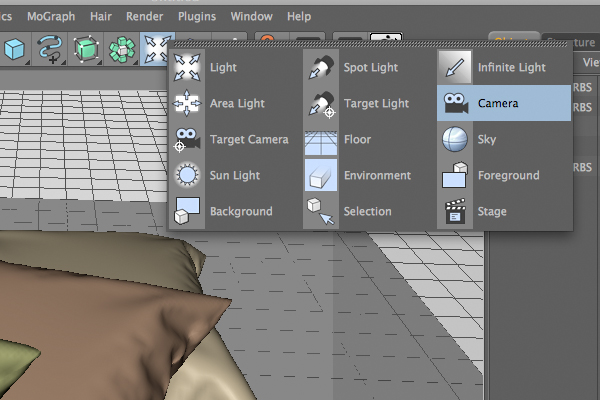Viewport: 600px width, 400px height.
Task: Click the Foreground label
Action: pos(509,175)
